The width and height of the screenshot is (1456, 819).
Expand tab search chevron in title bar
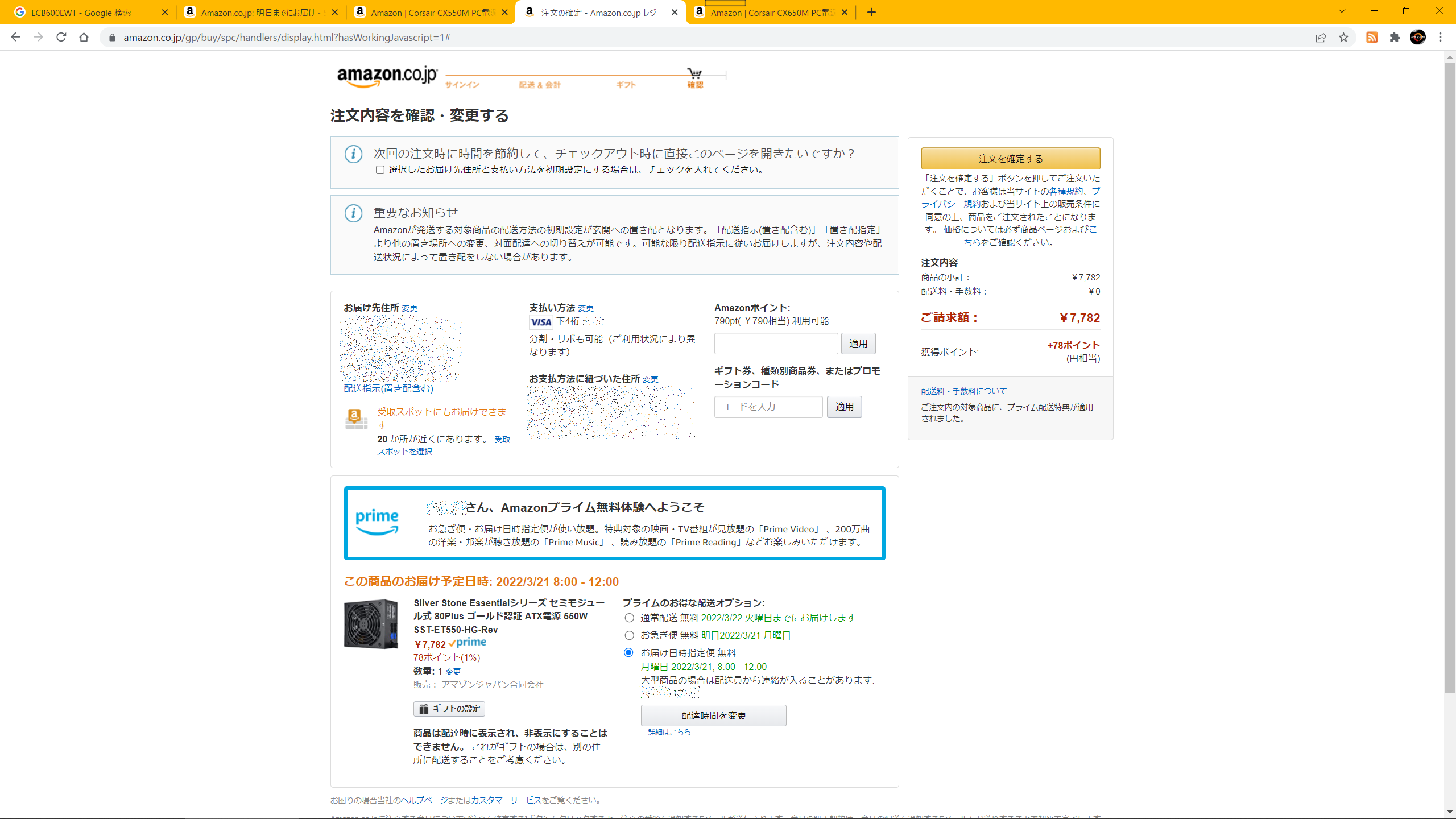pos(1342,11)
